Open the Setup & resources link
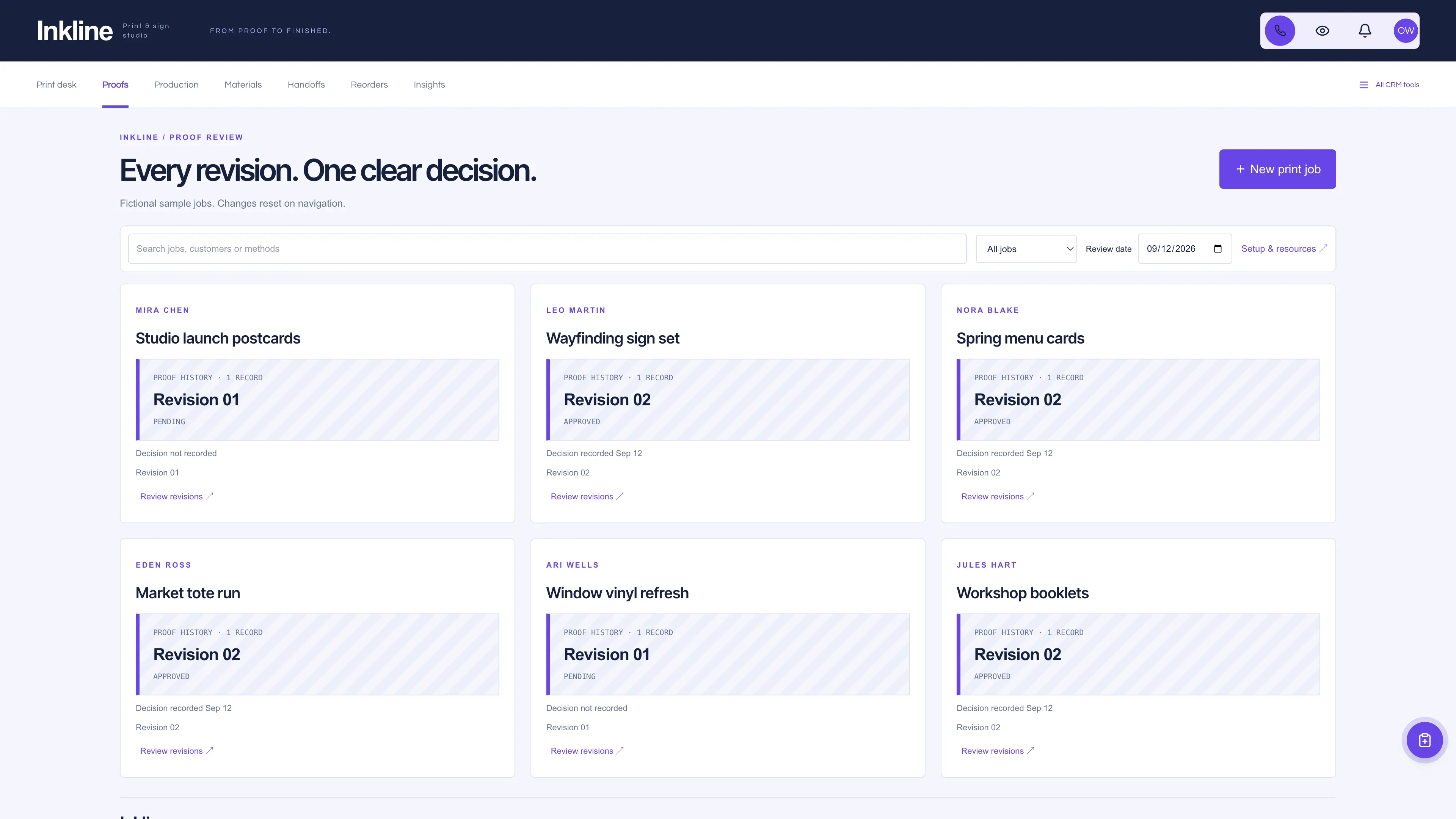Screen dimensions: 1456x819 tap(1283, 249)
